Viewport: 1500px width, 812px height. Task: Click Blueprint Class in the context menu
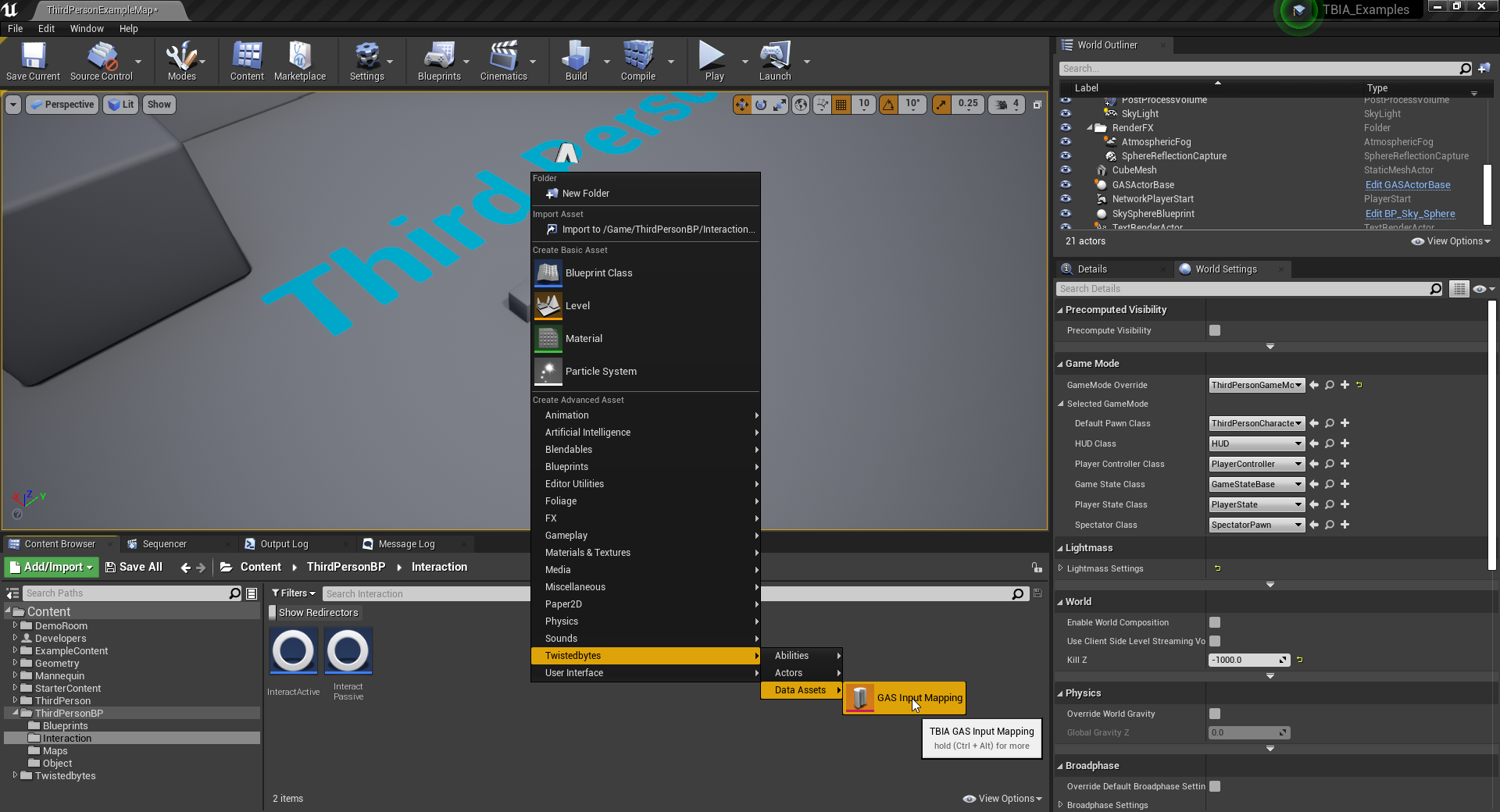pos(645,272)
